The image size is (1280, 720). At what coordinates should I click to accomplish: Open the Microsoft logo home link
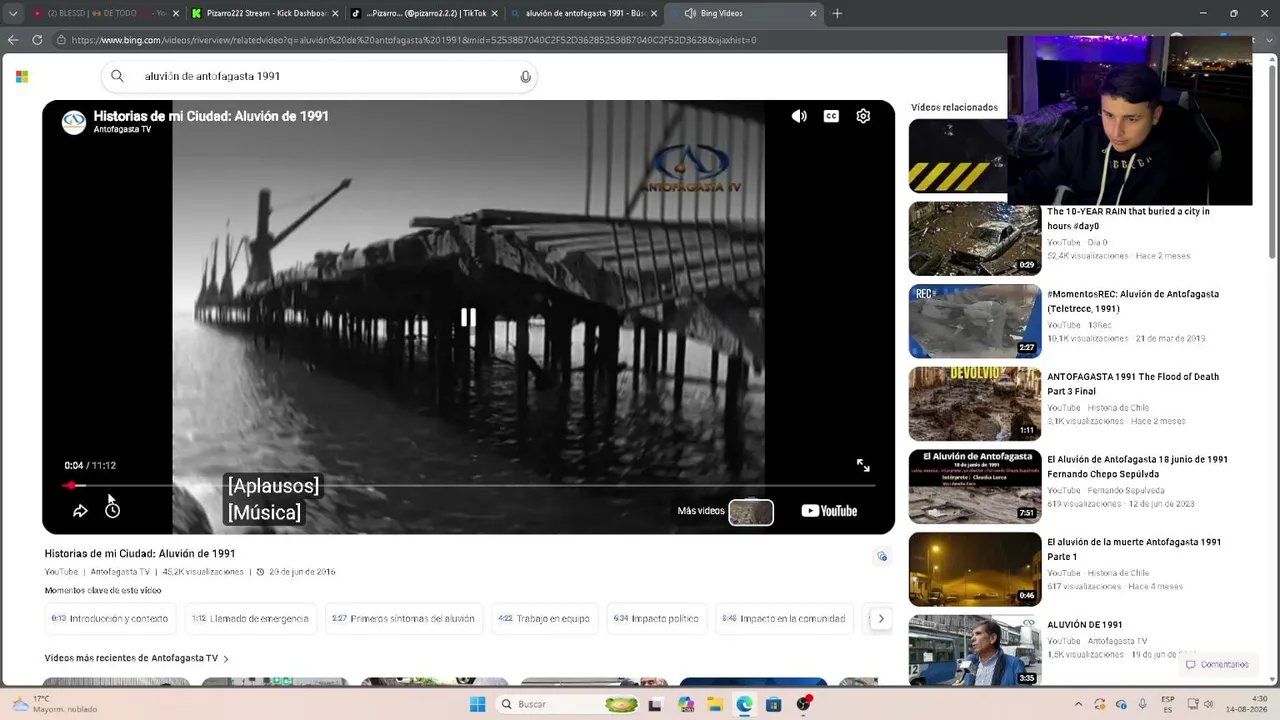click(x=22, y=76)
